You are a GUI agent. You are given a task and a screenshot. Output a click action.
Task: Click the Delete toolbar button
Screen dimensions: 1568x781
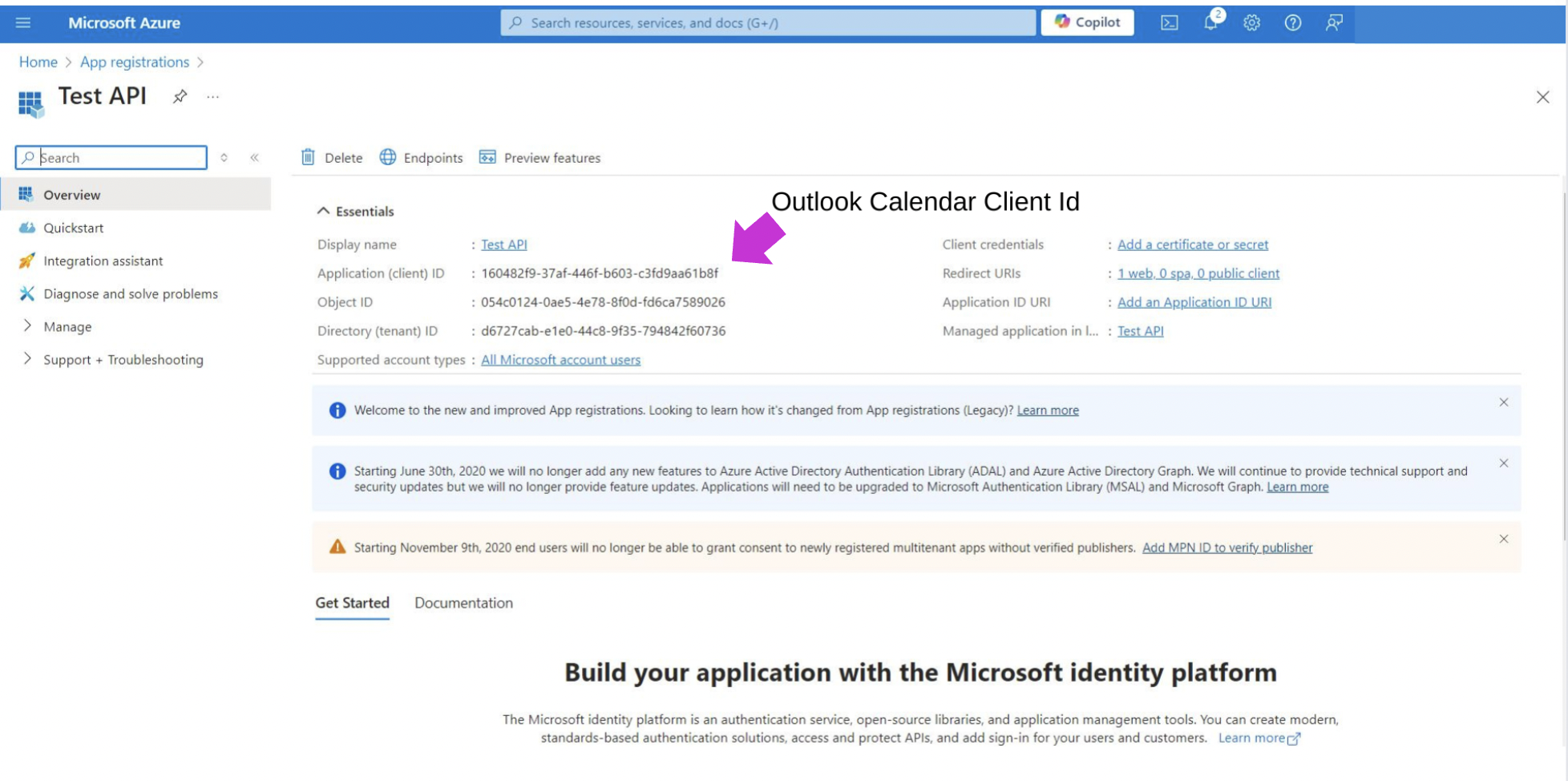332,157
